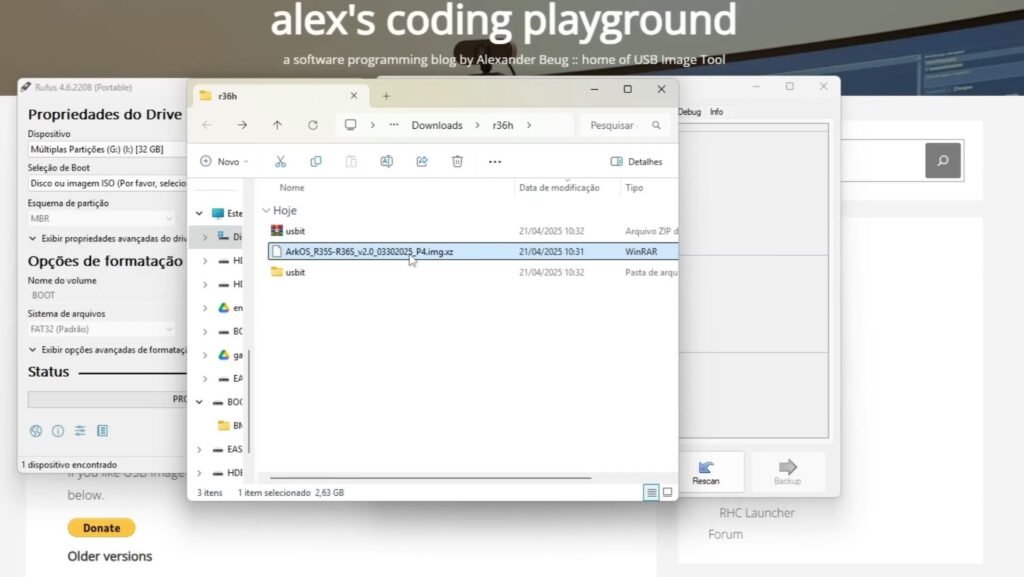
Task: Cut the selected file using the scissors icon
Action: point(281,161)
